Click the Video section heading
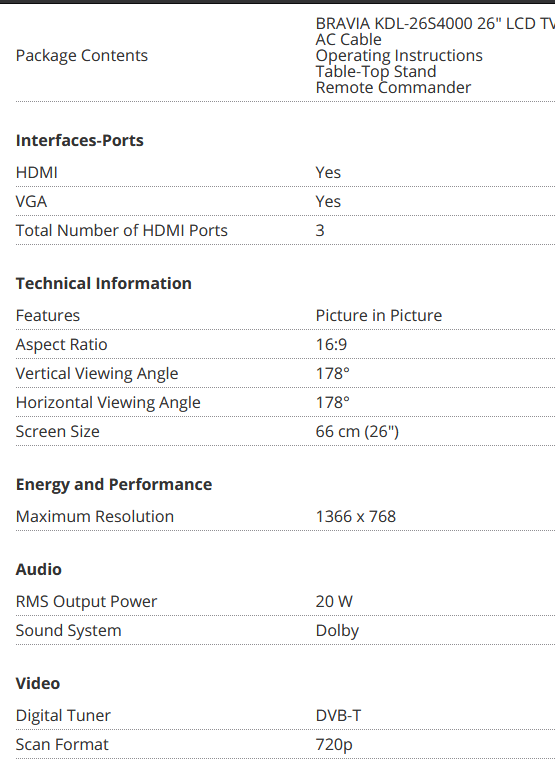 tap(38, 683)
